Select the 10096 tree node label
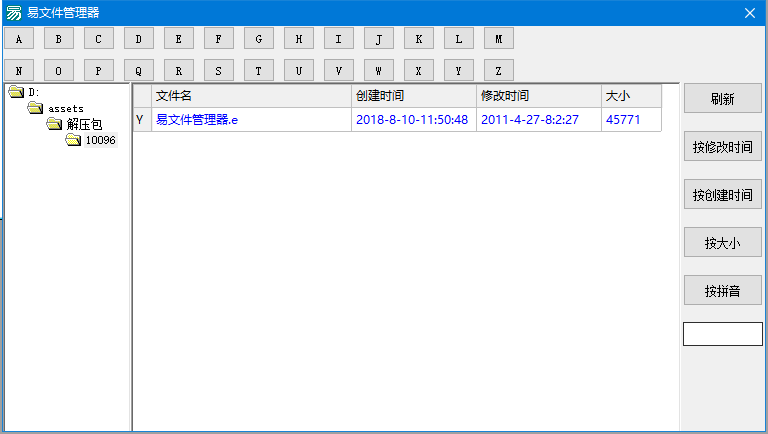Viewport: 768px width, 434px height. pyautogui.click(x=100, y=140)
